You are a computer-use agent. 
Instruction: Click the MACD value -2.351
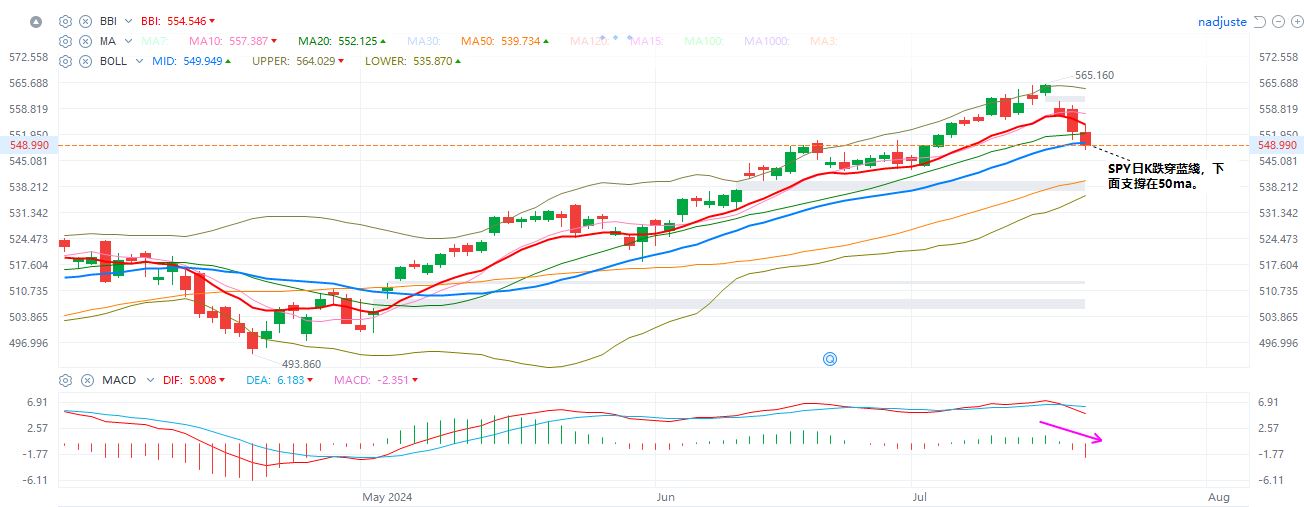pos(391,380)
